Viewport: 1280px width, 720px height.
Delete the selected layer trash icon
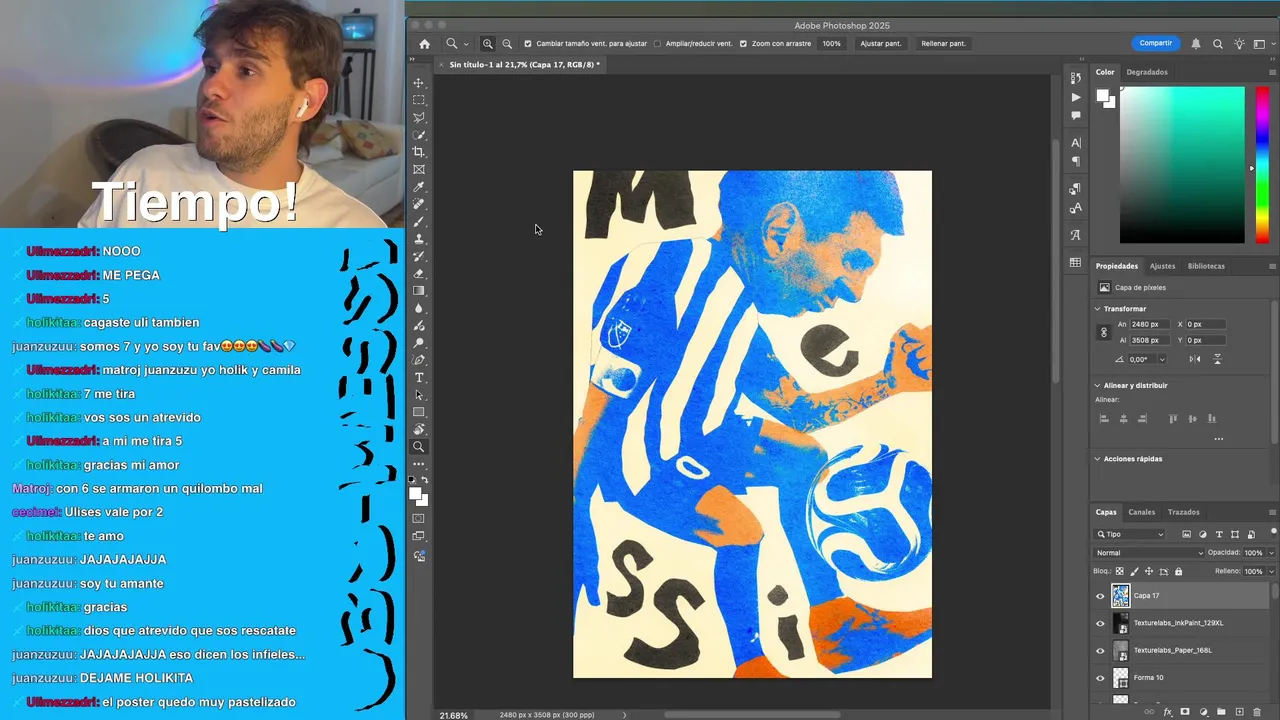pos(1257,712)
